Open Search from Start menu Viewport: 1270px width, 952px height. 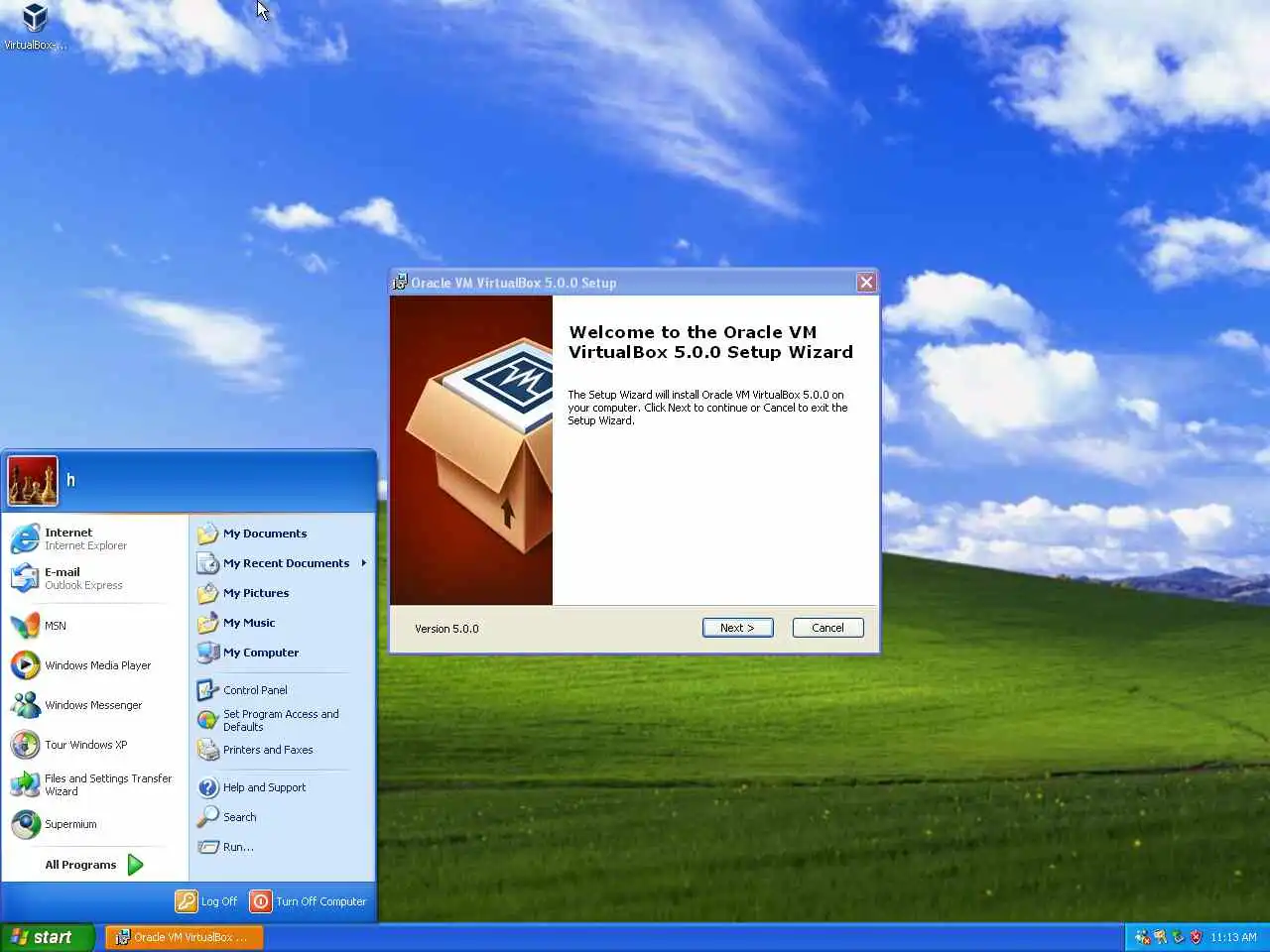click(282, 817)
